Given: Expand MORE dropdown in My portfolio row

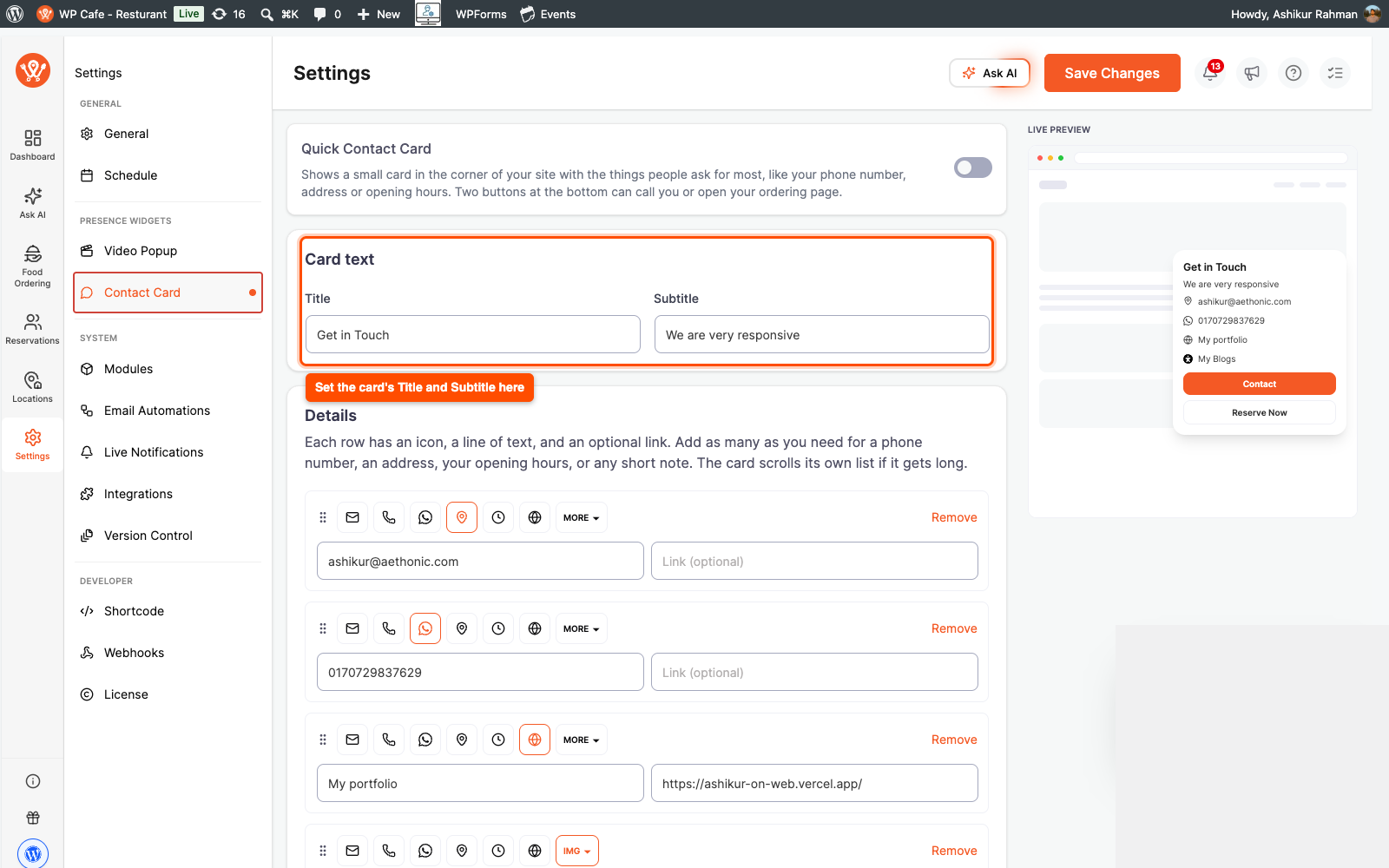Looking at the screenshot, I should tap(582, 740).
